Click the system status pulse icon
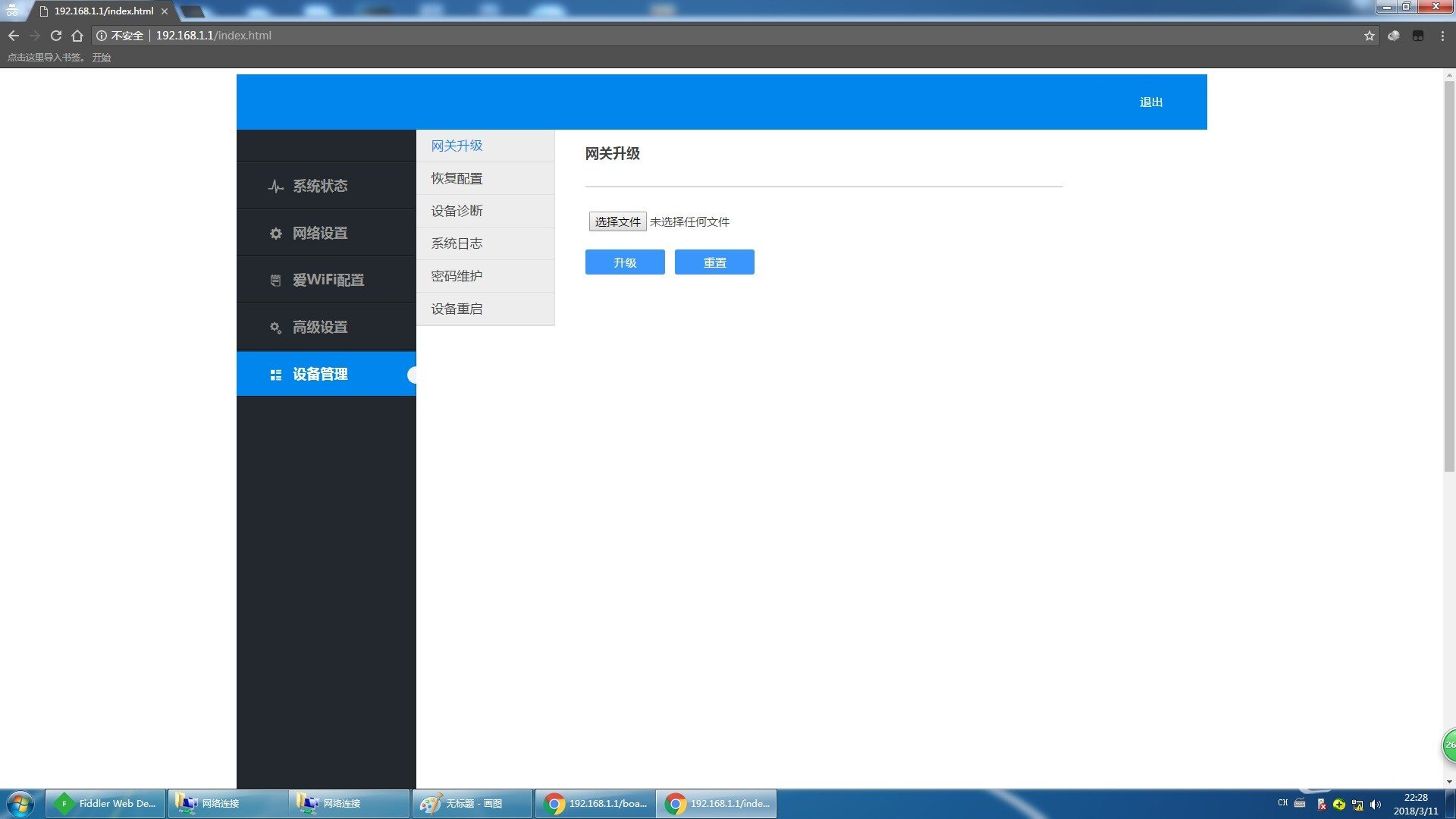 [276, 187]
